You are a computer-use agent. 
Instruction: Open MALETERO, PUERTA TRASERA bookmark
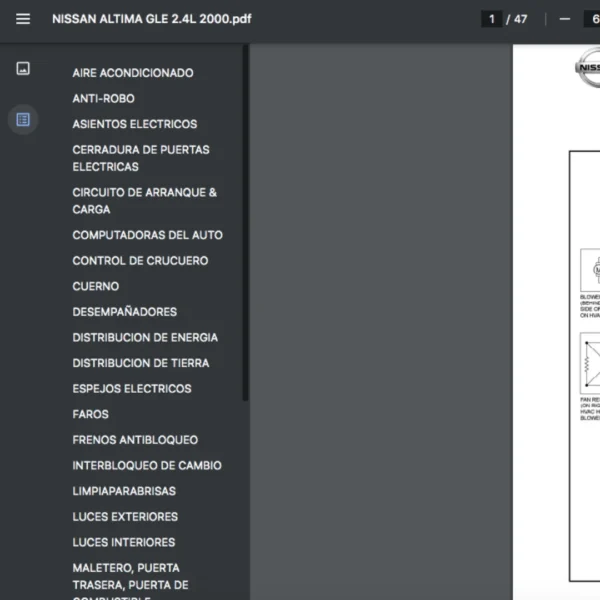pyautogui.click(x=130, y=582)
